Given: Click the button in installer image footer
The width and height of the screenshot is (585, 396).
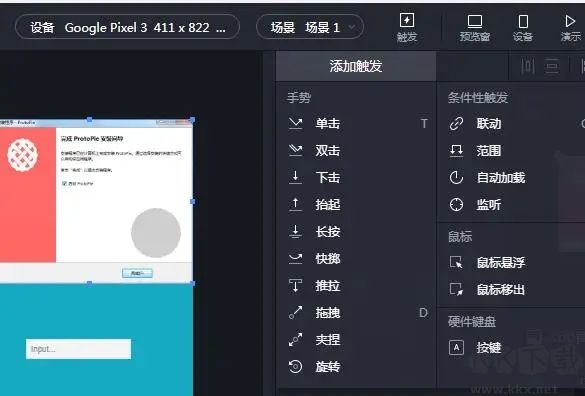Looking at the screenshot, I should point(137,273).
